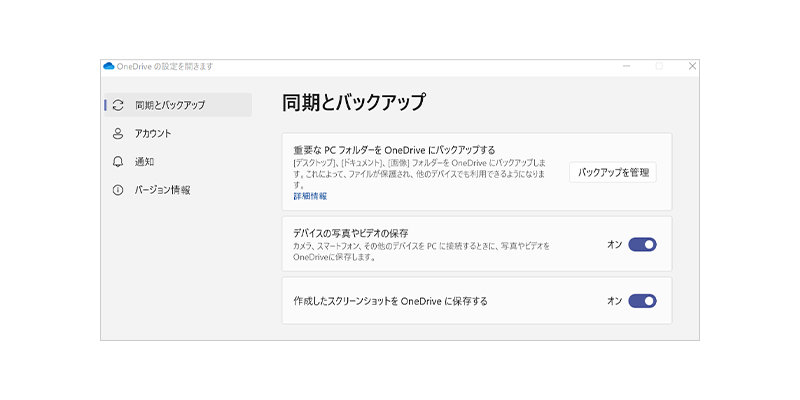Click the person icon beside アカウント
Viewport: 800px width, 400px height.
tap(118, 134)
